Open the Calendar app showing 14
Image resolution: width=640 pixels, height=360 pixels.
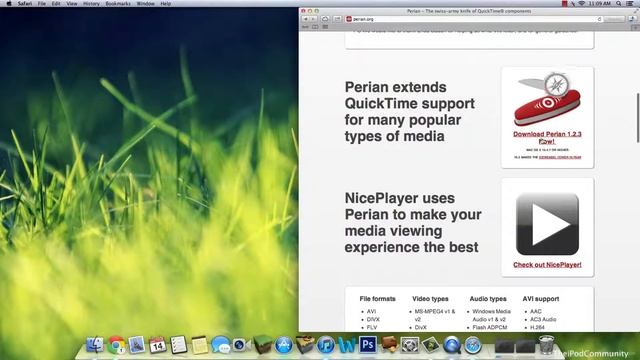158,345
